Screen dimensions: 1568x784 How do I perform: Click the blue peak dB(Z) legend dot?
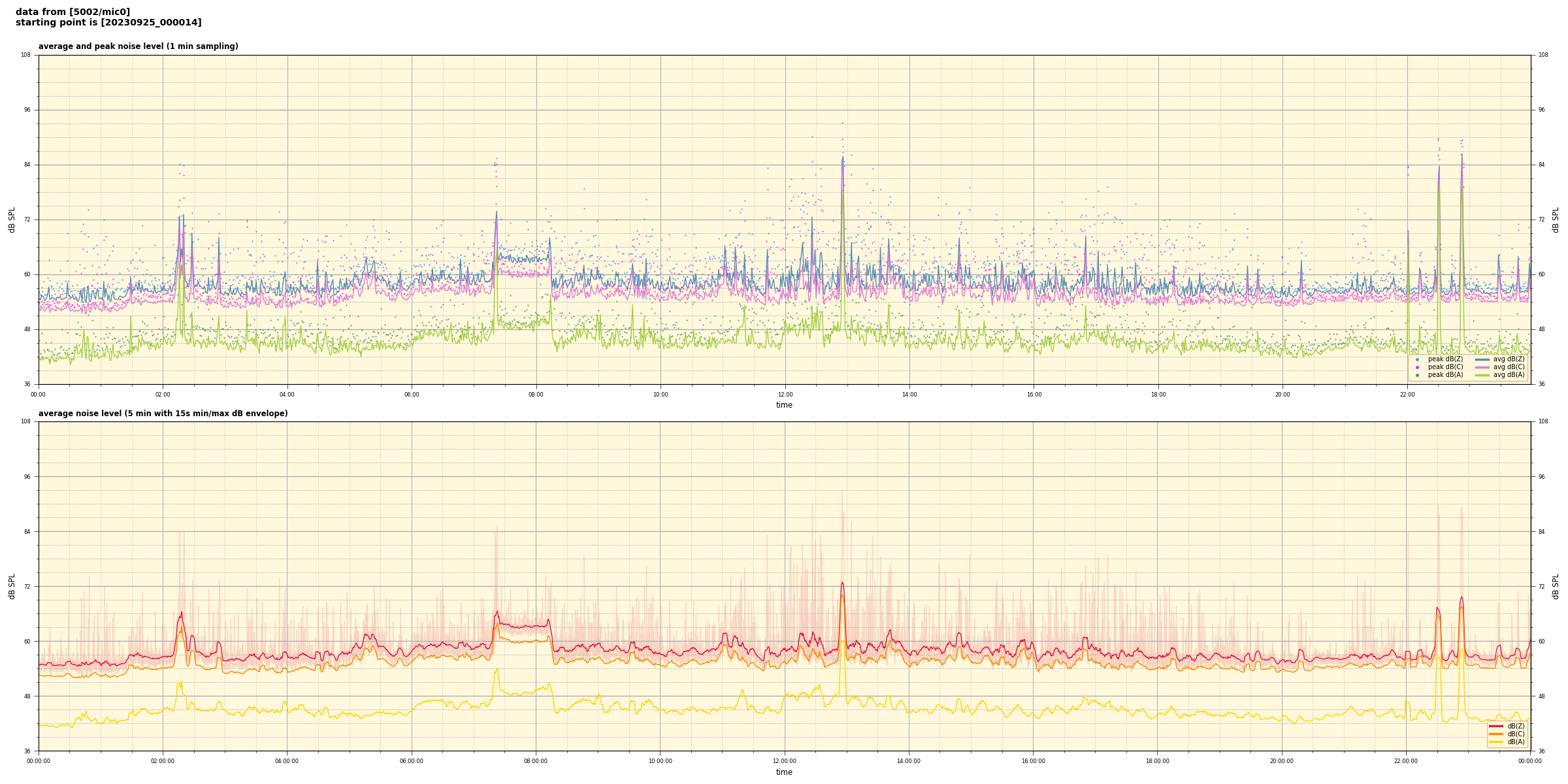1417,359
